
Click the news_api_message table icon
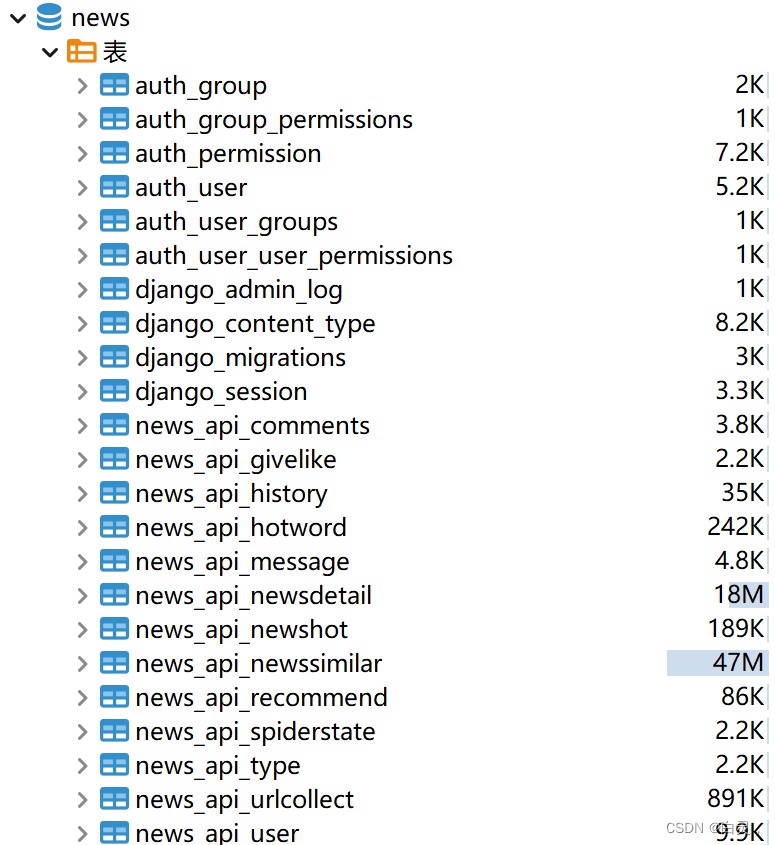pyautogui.click(x=114, y=561)
